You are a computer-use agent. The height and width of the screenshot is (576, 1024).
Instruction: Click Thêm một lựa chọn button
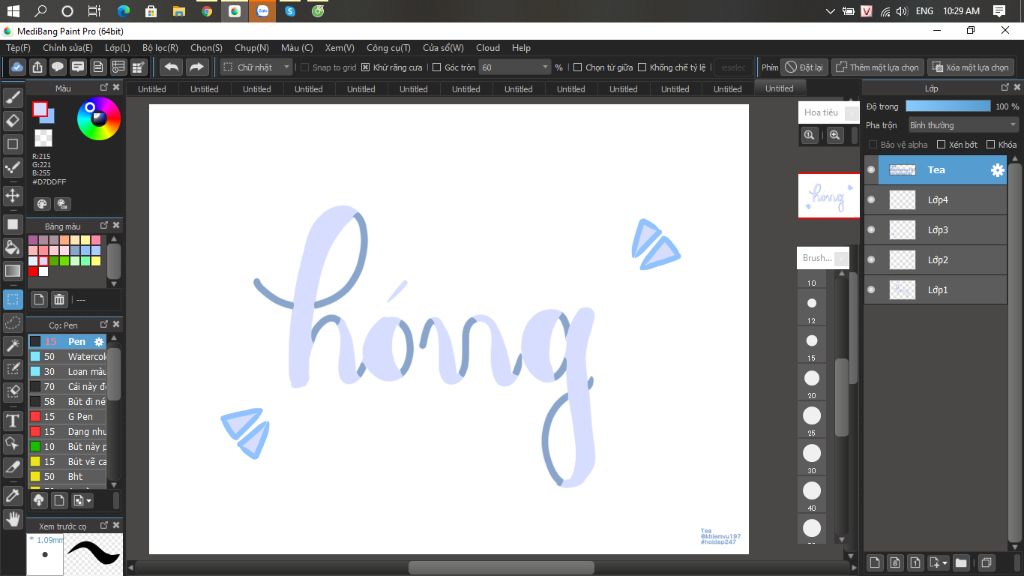pyautogui.click(x=878, y=67)
